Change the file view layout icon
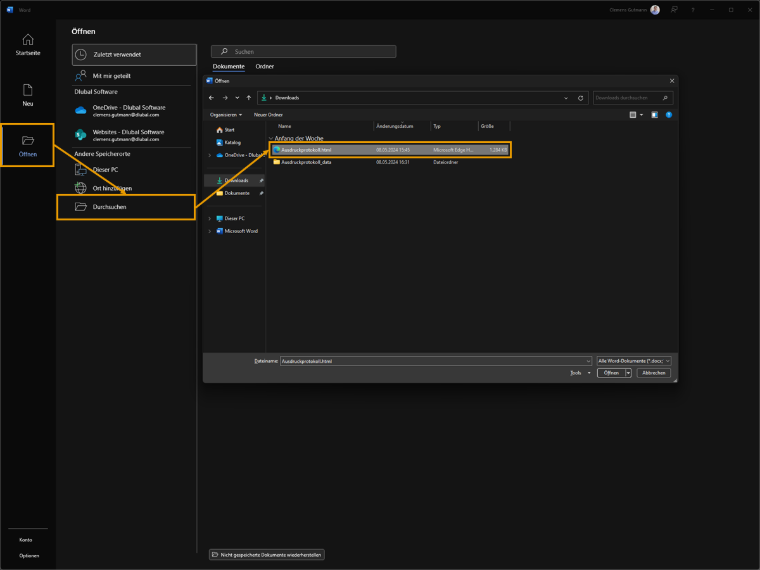Image resolution: width=760 pixels, height=570 pixels. (x=633, y=115)
